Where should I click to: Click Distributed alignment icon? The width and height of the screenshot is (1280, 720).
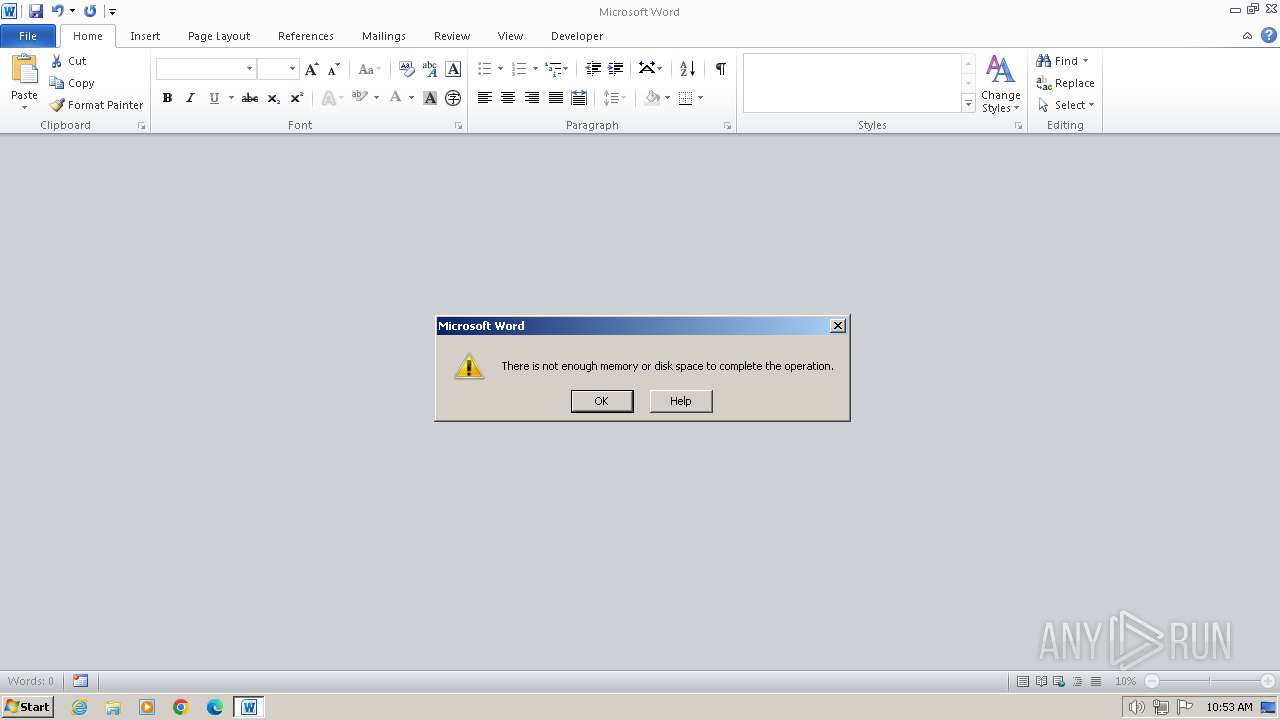(x=578, y=98)
